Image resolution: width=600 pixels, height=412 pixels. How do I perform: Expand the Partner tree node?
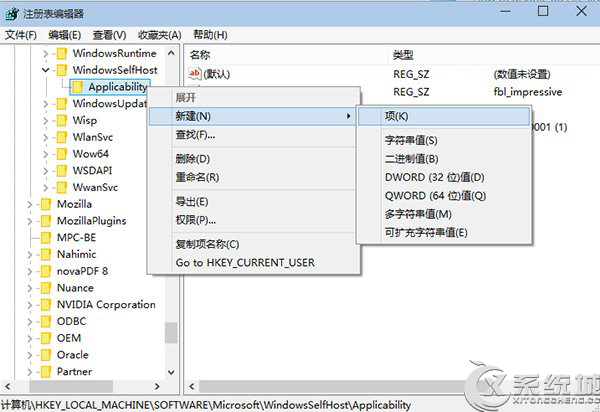click(30, 372)
